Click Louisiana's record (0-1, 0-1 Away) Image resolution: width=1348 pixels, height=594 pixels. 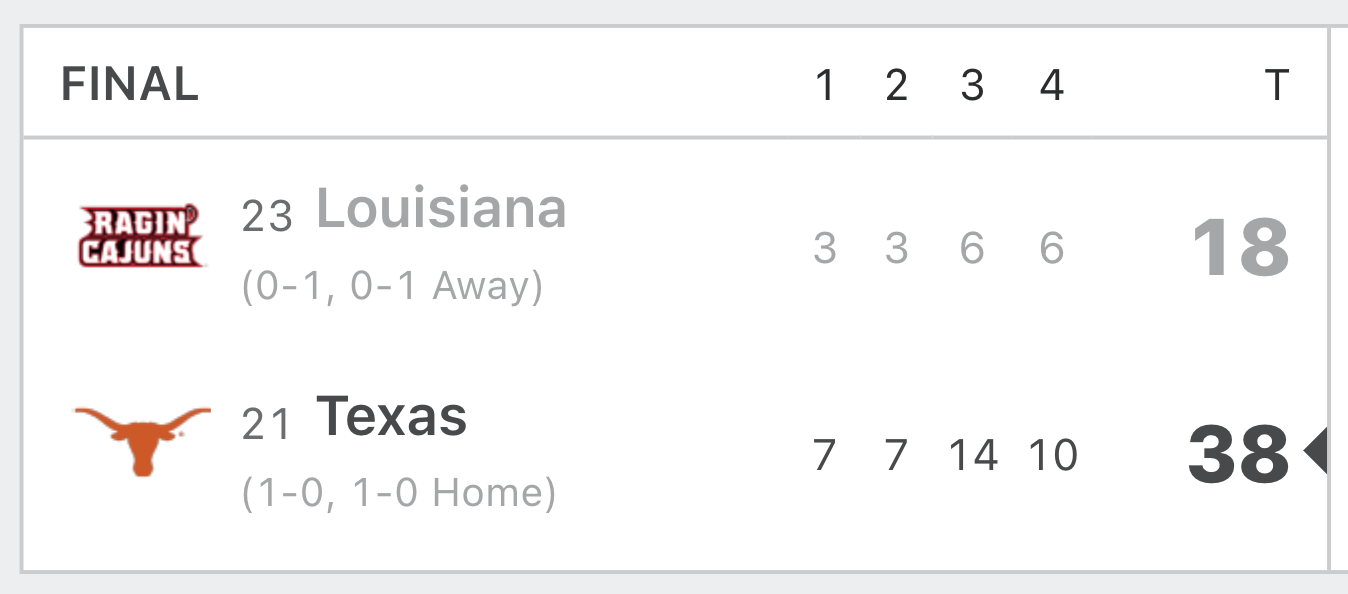pos(392,287)
